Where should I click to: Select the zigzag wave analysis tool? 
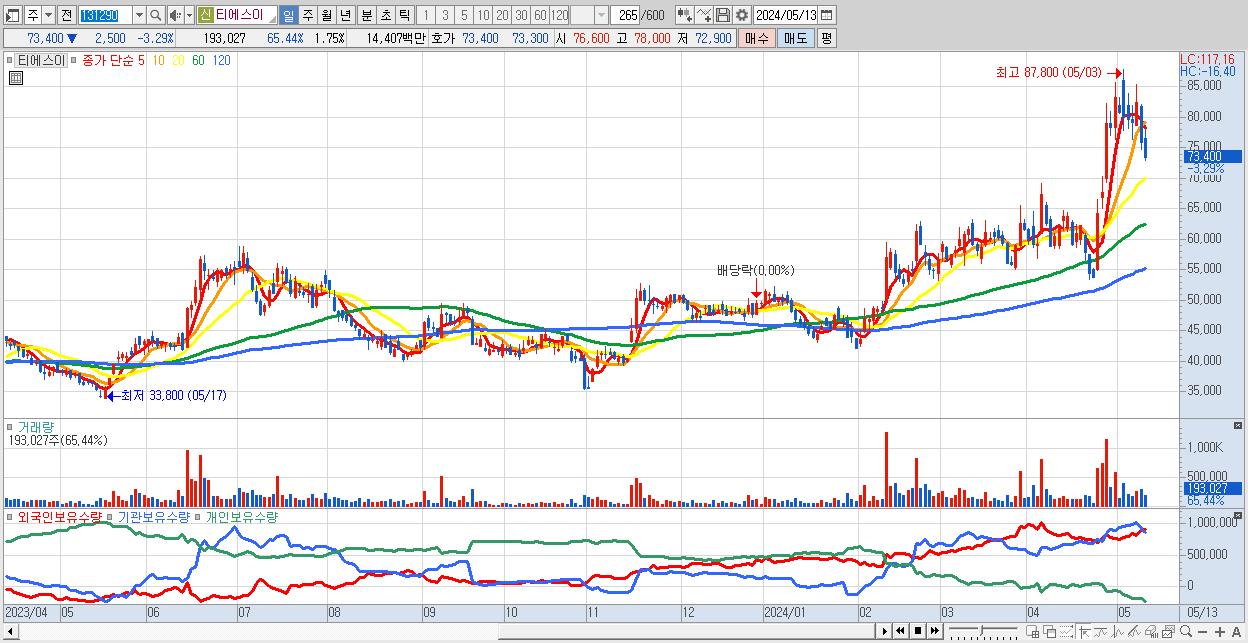point(1118,631)
